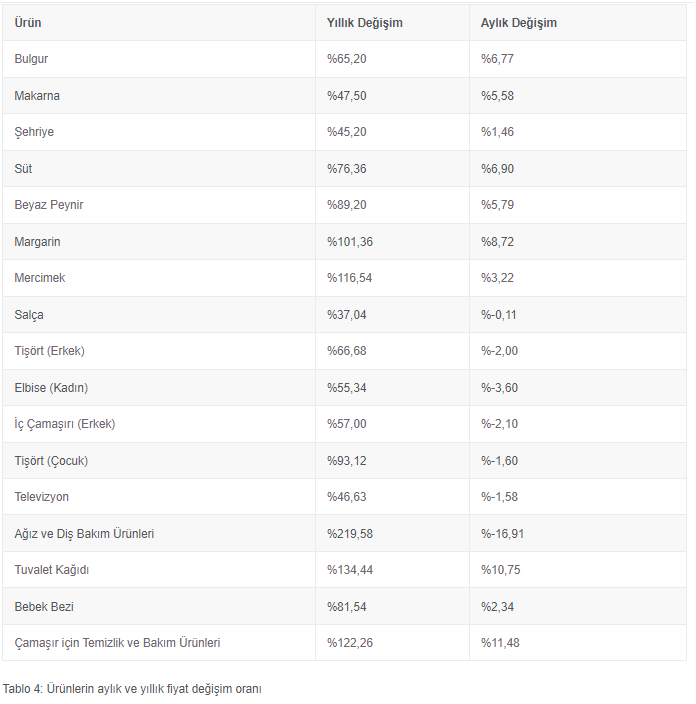Click Margarin yearly value %101,36
Viewport: 696px width, 704px height.
350,242
